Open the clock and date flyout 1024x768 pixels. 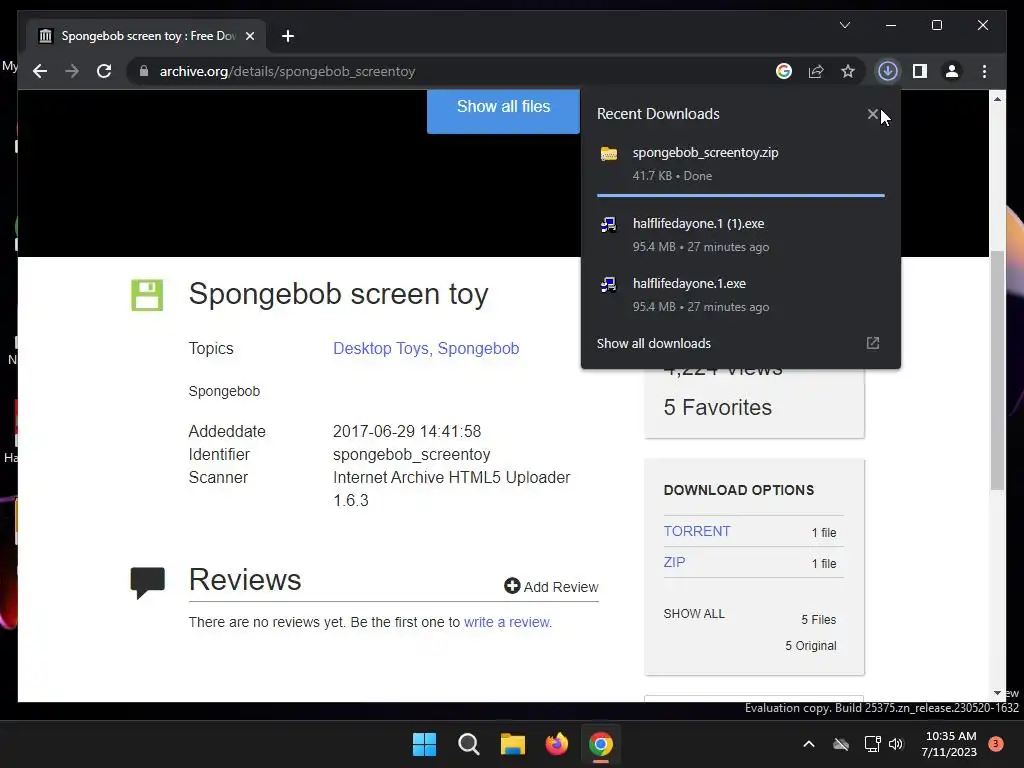click(949, 744)
